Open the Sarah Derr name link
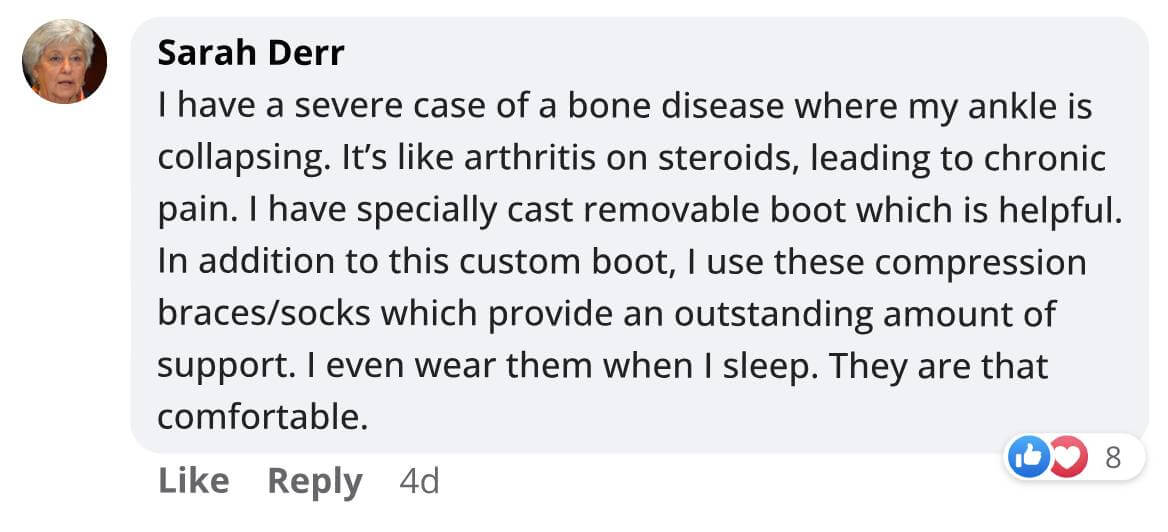This screenshot has width=1168, height=532. point(250,54)
